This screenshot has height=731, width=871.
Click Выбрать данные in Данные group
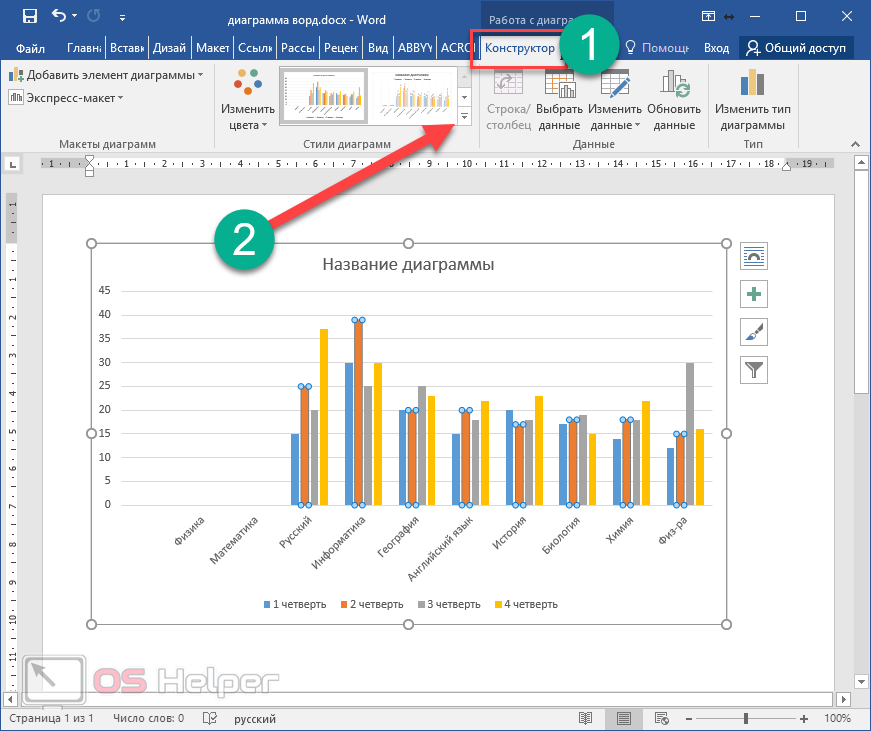point(559,100)
